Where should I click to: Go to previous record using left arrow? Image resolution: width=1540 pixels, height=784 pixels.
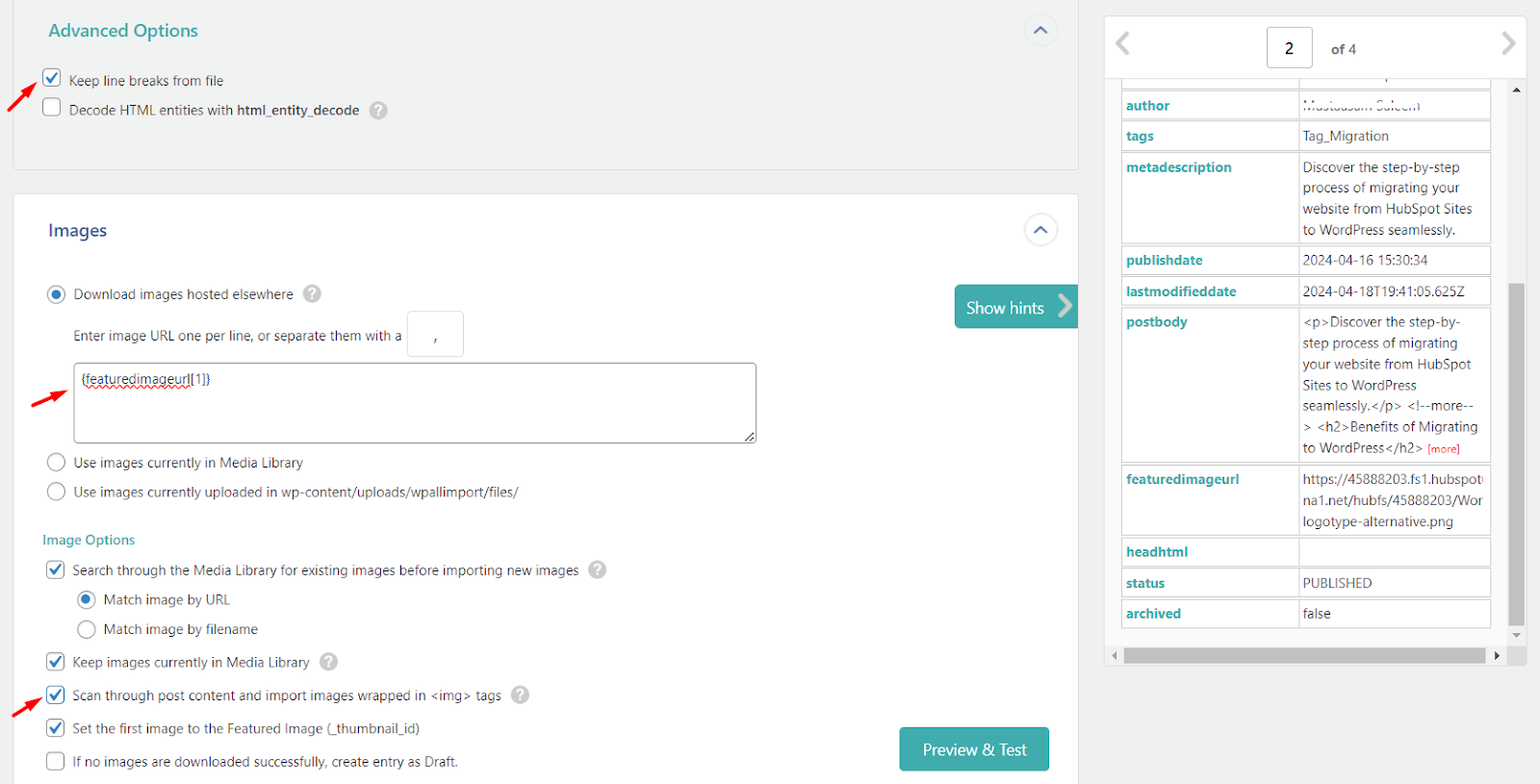click(1122, 43)
